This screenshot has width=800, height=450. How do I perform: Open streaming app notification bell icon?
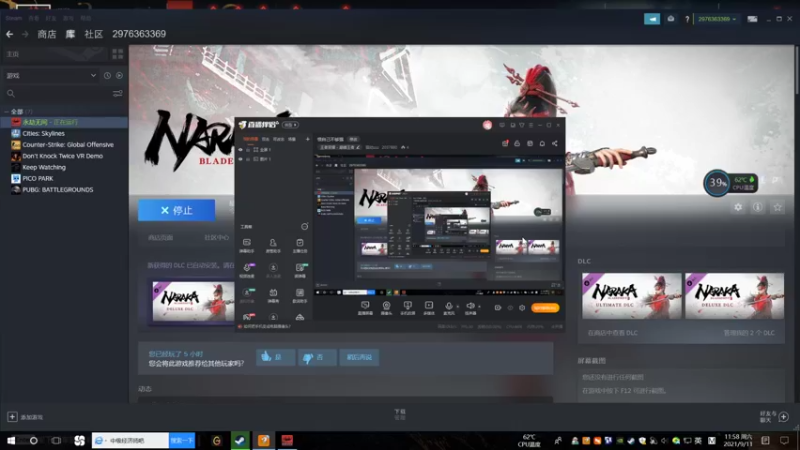542,143
